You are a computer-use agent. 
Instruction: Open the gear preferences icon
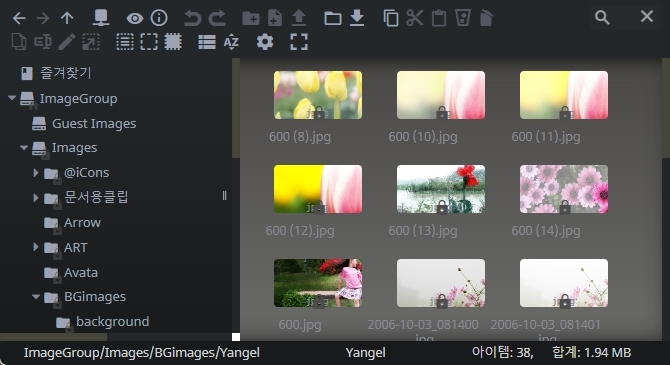(x=265, y=42)
